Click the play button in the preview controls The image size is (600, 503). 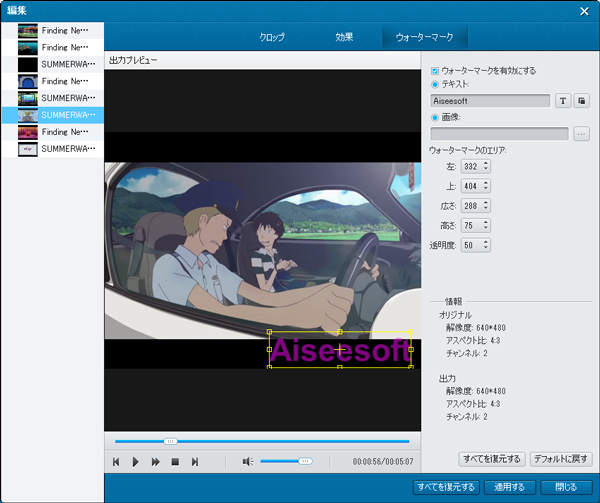click(x=136, y=462)
